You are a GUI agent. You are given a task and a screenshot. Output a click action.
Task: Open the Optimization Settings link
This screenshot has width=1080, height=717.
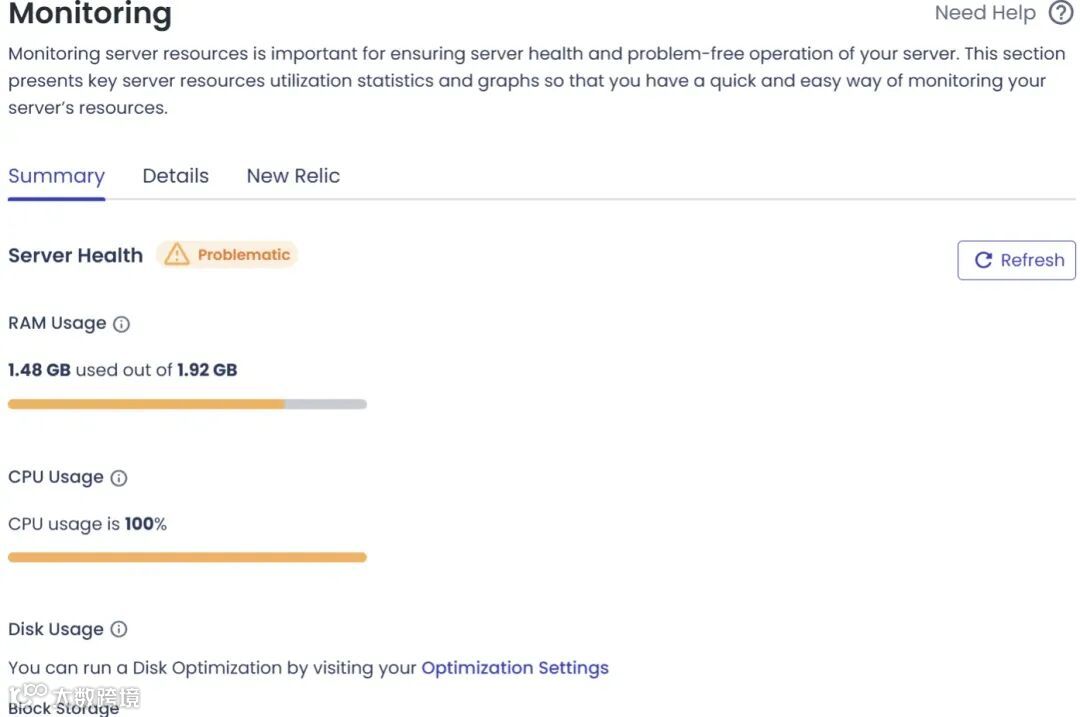click(514, 668)
